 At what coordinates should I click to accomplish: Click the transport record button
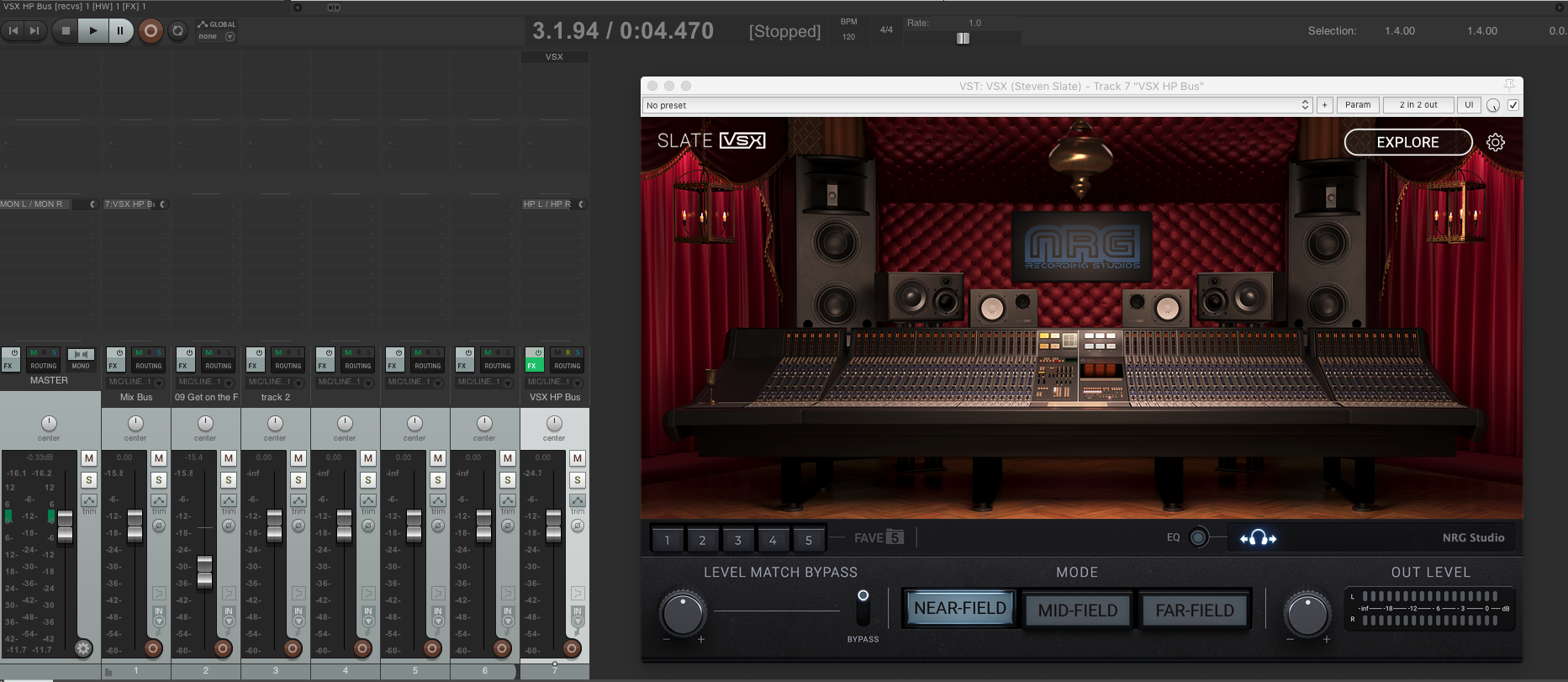150,31
